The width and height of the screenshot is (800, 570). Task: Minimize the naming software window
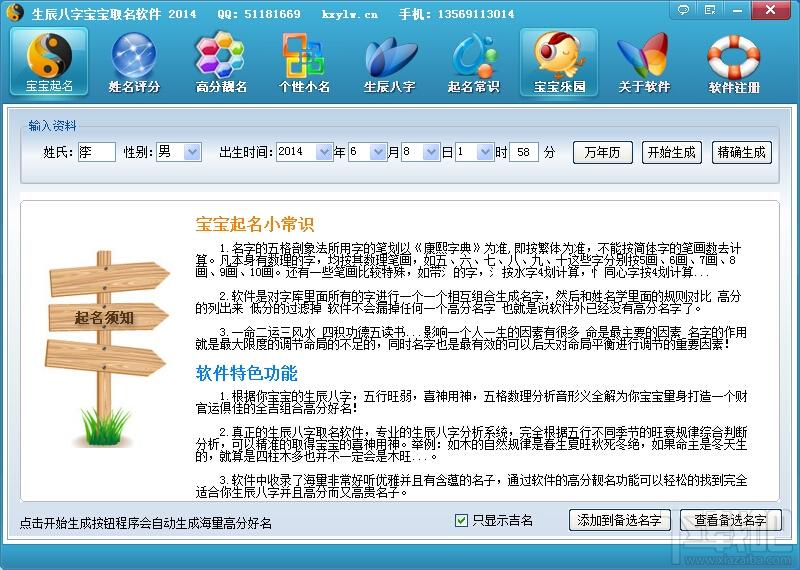[737, 10]
